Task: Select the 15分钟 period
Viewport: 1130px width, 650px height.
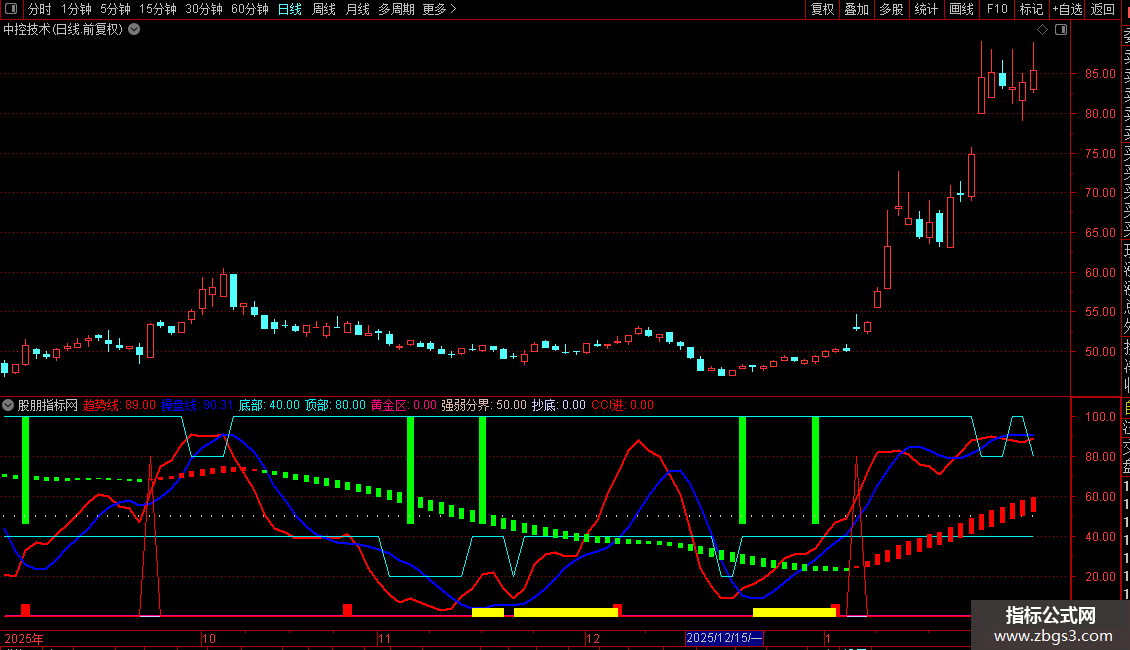Action: click(158, 9)
